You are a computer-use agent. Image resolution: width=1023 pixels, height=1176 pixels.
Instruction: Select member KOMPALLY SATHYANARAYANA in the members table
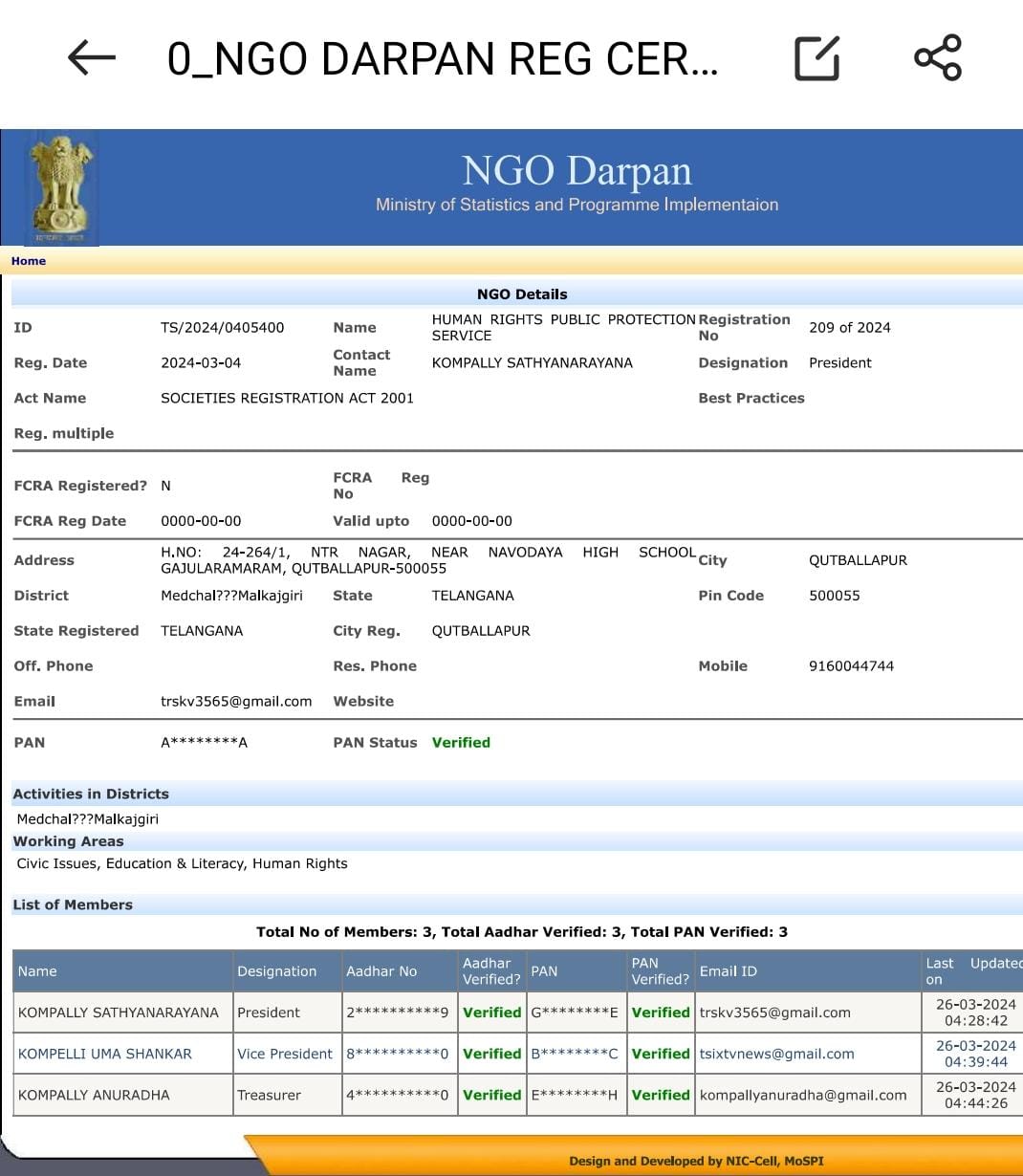119,1013
